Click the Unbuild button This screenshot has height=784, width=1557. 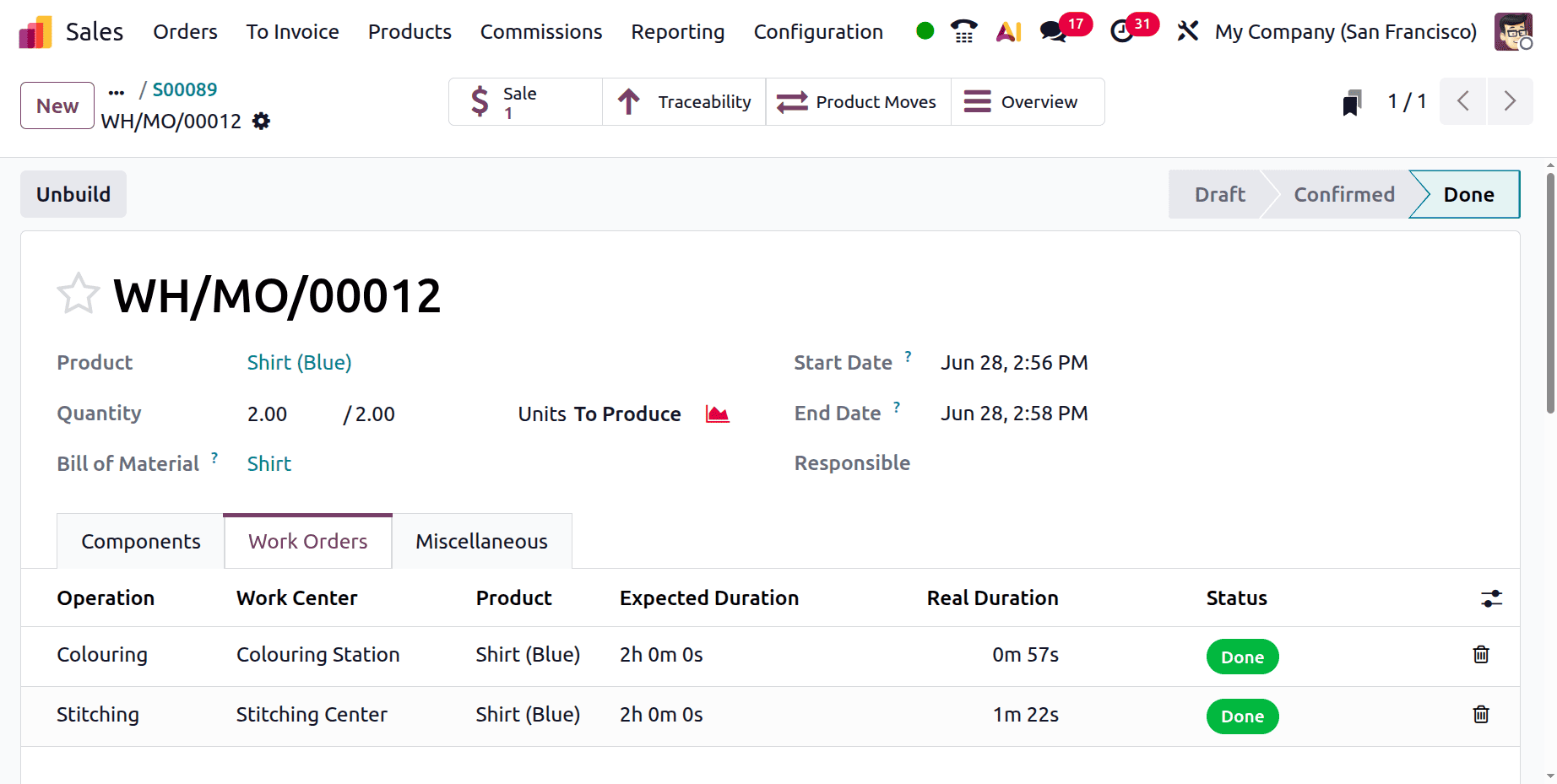pyautogui.click(x=73, y=194)
